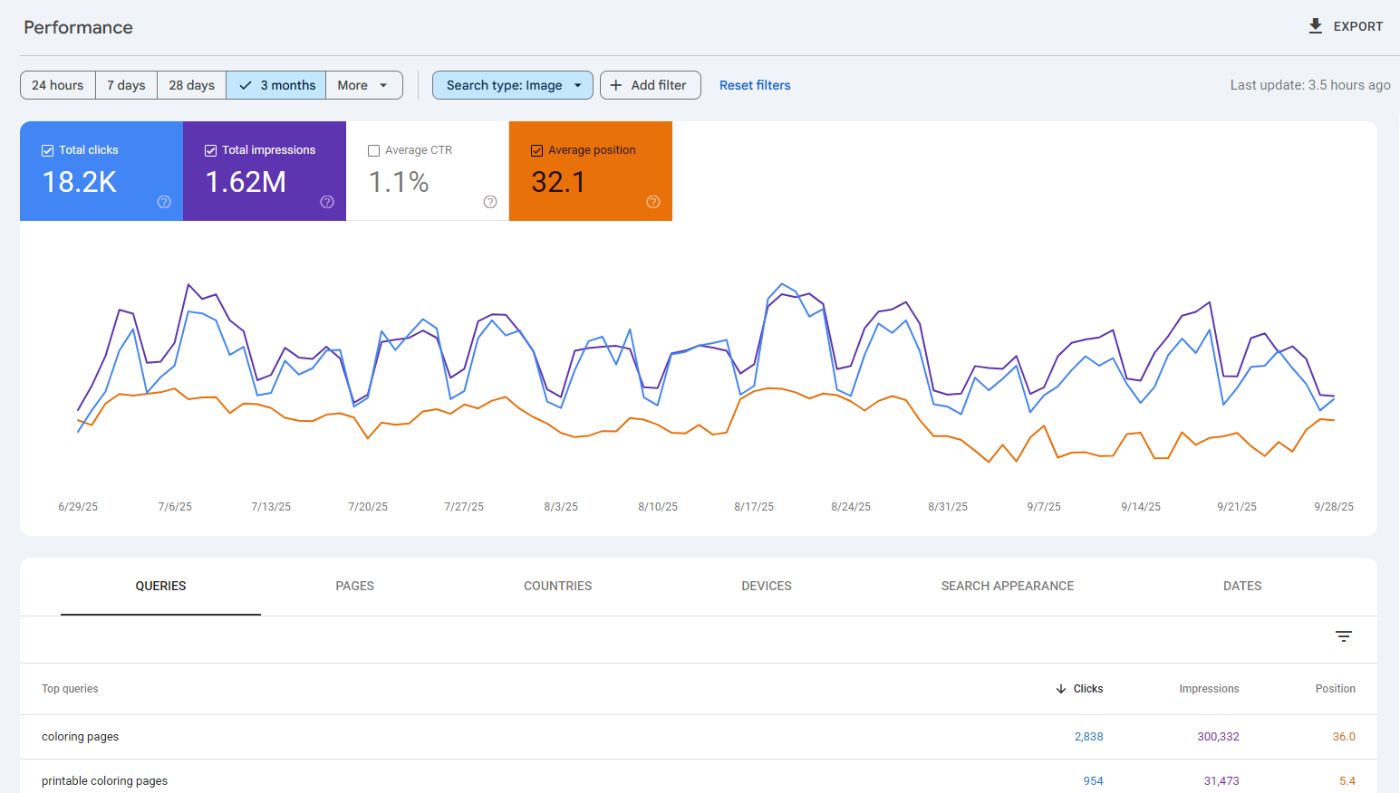Click the plus icon in Add filter
Screen dimensions: 1400x793
[x=616, y=85]
